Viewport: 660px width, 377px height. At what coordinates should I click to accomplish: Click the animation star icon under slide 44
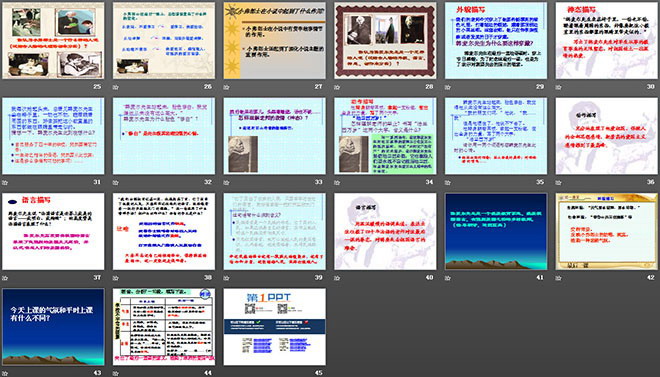pos(116,373)
